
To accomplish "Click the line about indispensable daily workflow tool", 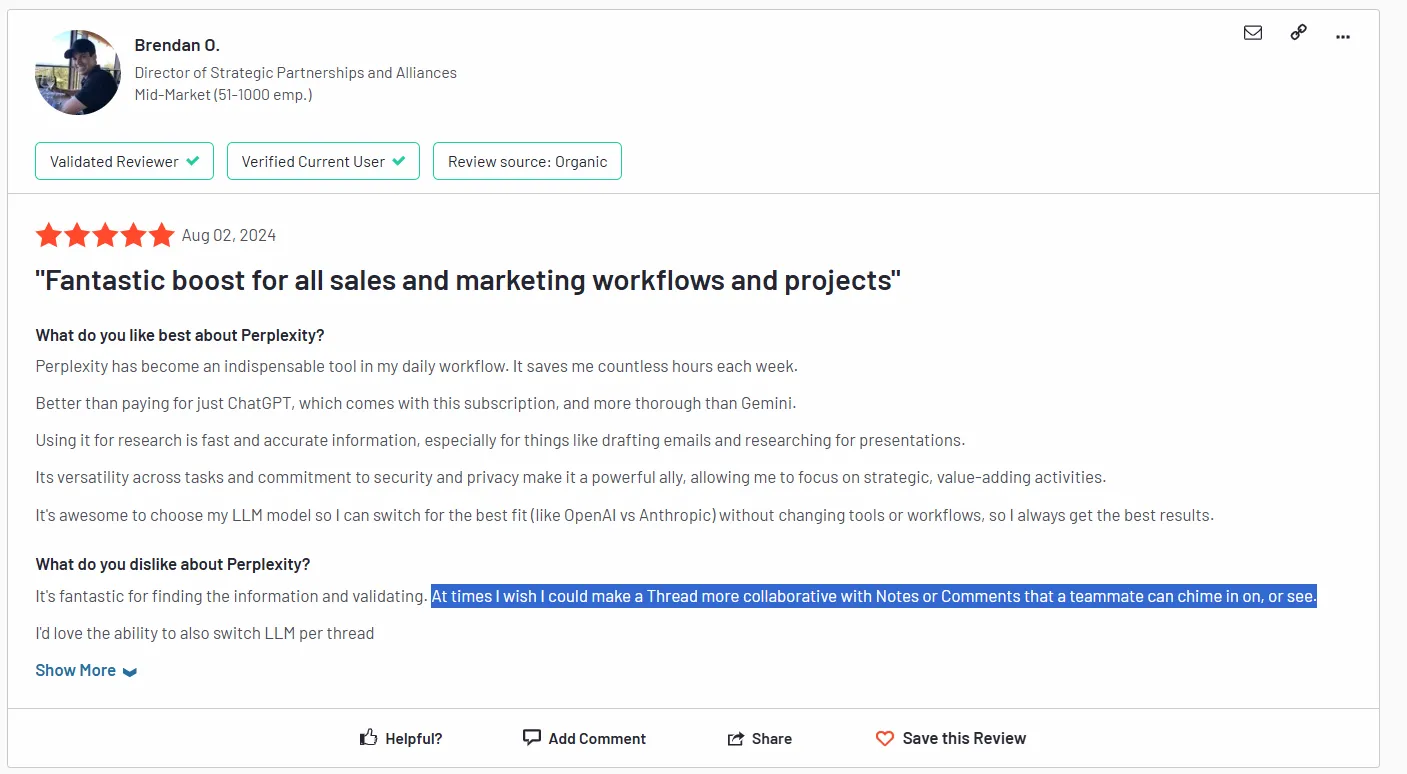I will point(417,366).
